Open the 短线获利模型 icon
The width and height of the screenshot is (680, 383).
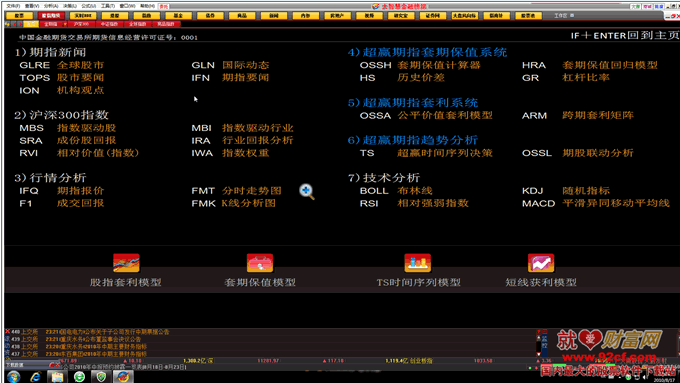pos(541,263)
